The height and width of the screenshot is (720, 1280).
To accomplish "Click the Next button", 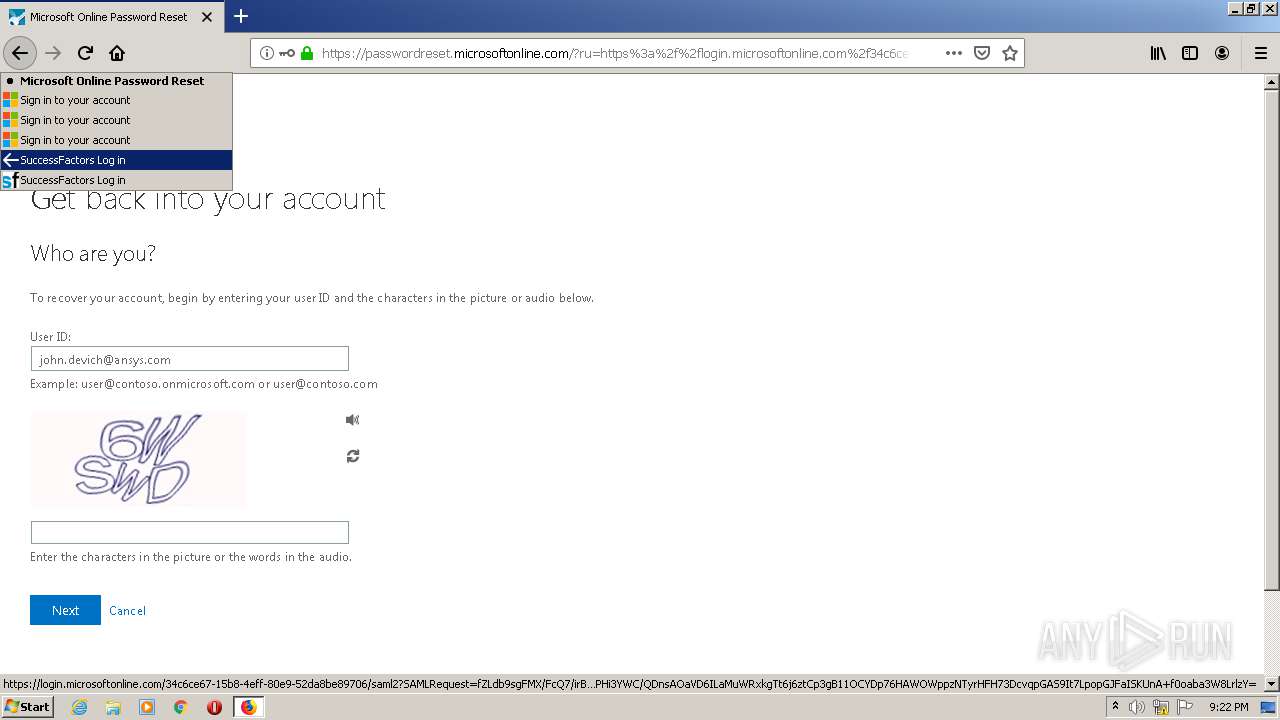I will click(x=65, y=610).
